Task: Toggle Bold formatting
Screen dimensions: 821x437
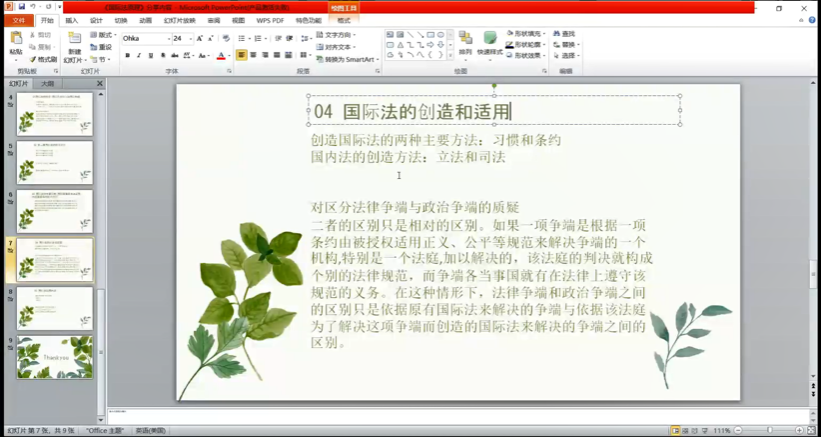Action: [127, 55]
